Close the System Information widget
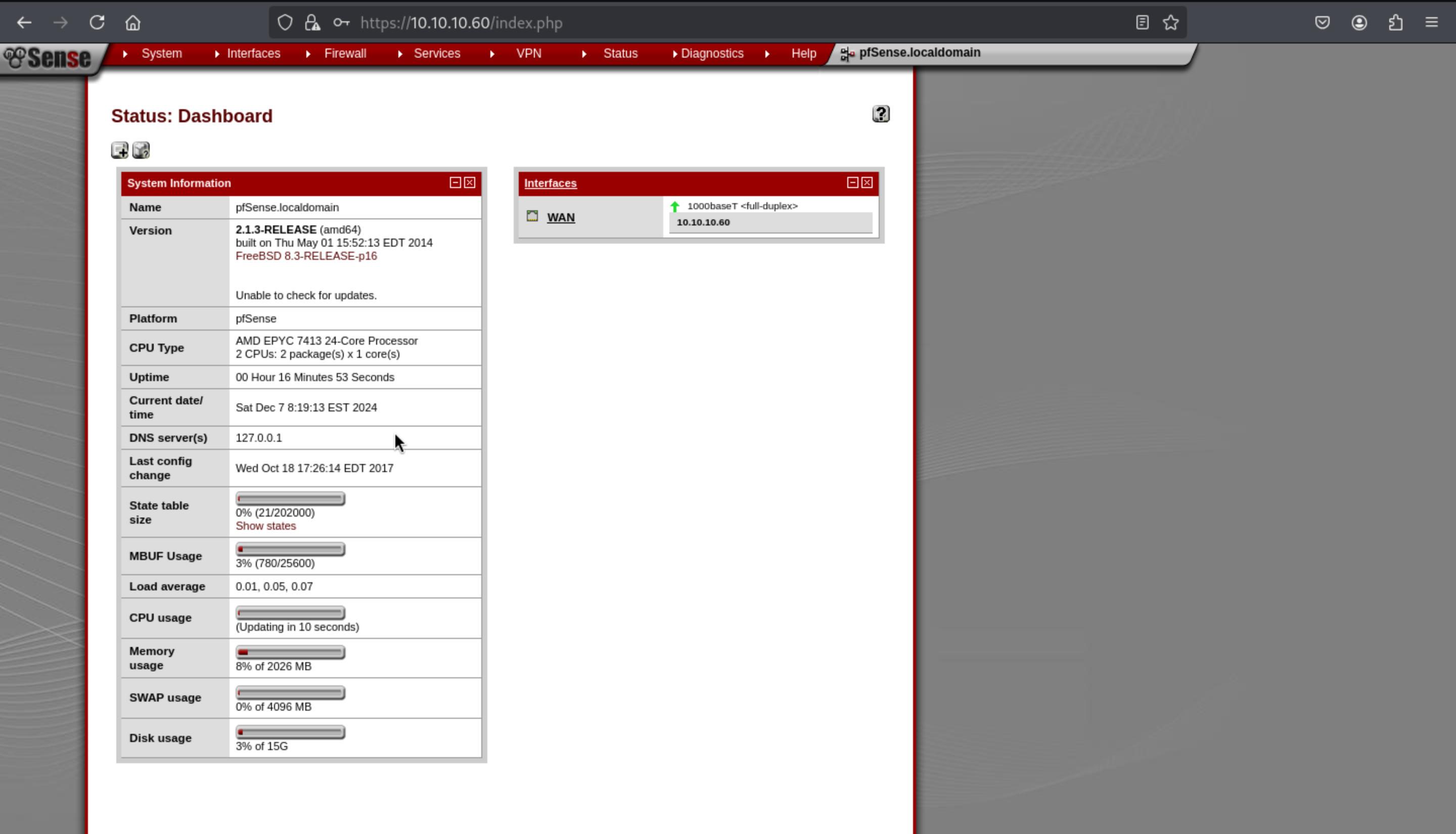 [x=470, y=183]
